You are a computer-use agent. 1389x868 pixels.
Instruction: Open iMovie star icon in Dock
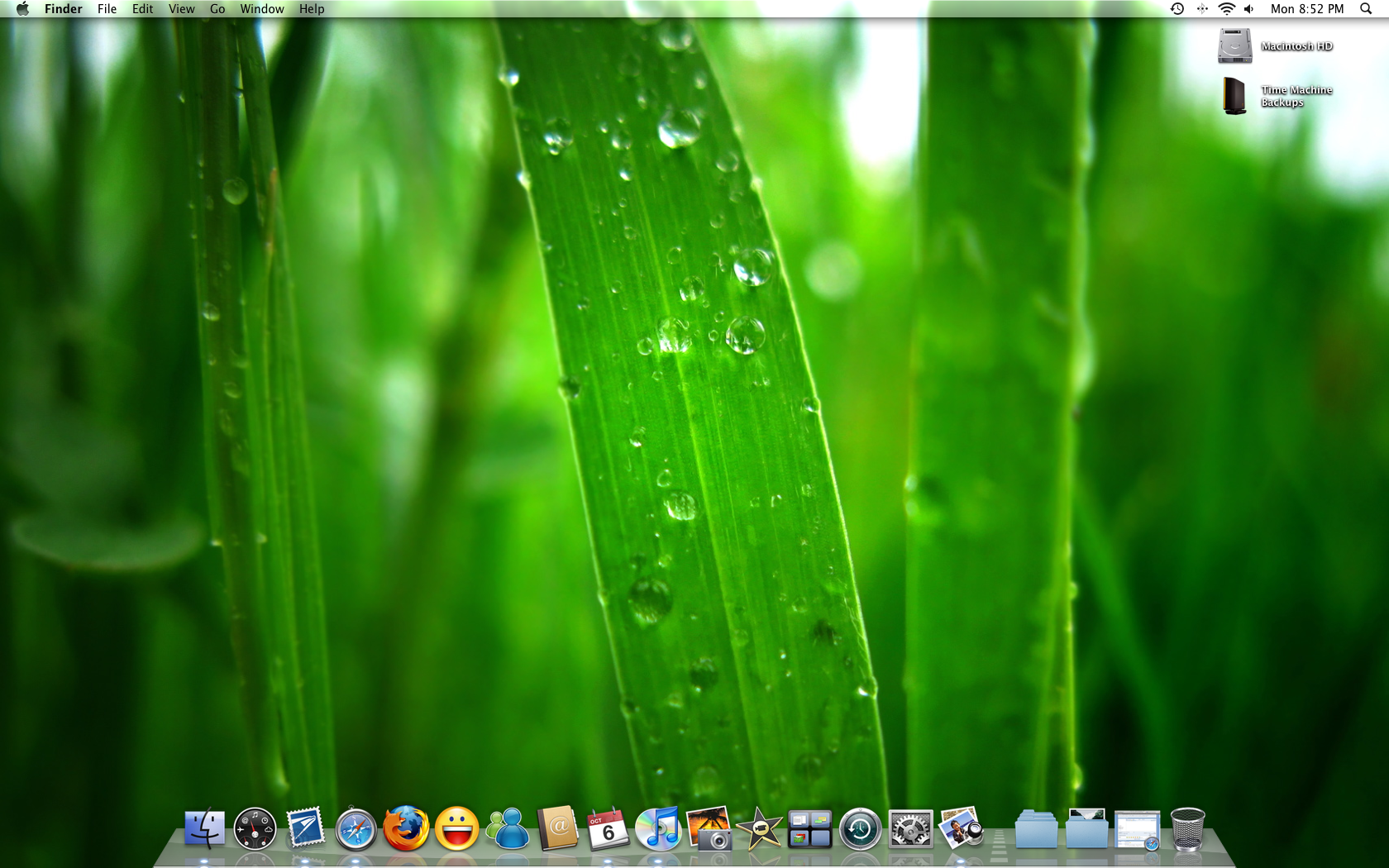coord(759,828)
